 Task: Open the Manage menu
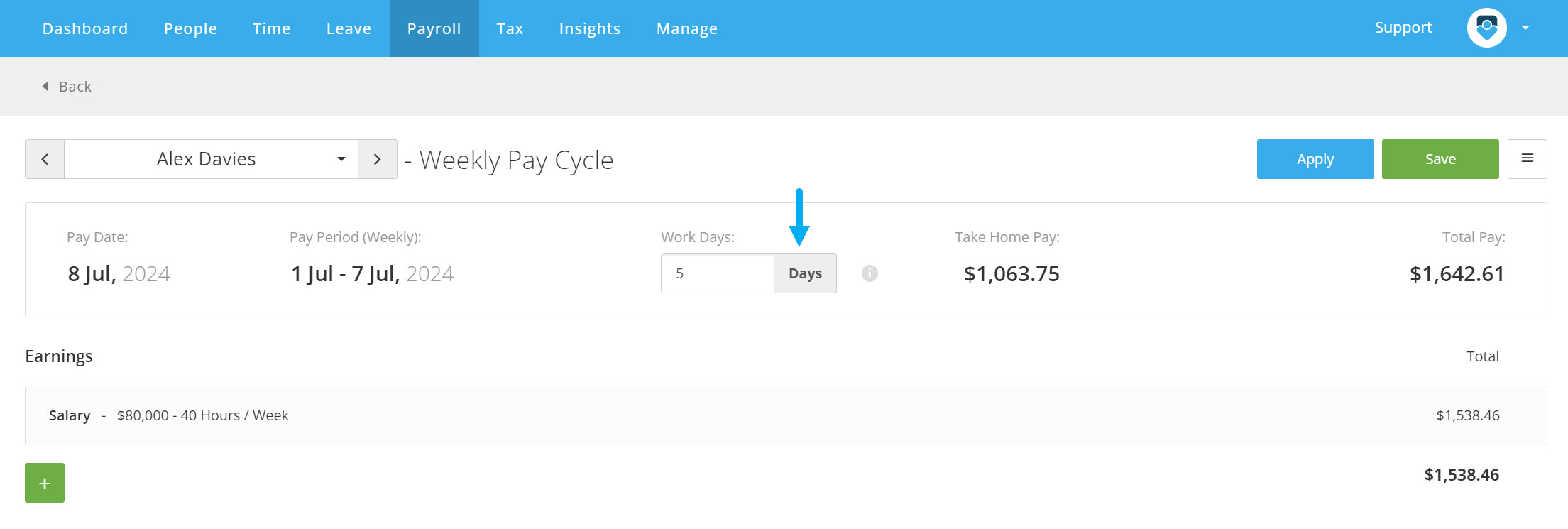[686, 28]
